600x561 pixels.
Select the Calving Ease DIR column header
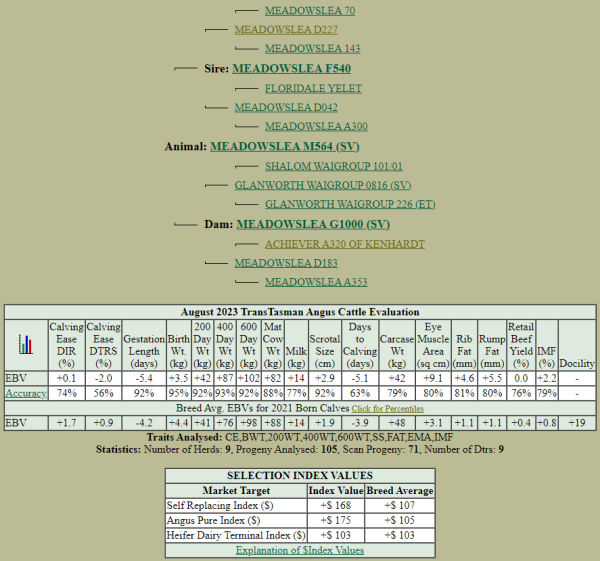click(67, 345)
